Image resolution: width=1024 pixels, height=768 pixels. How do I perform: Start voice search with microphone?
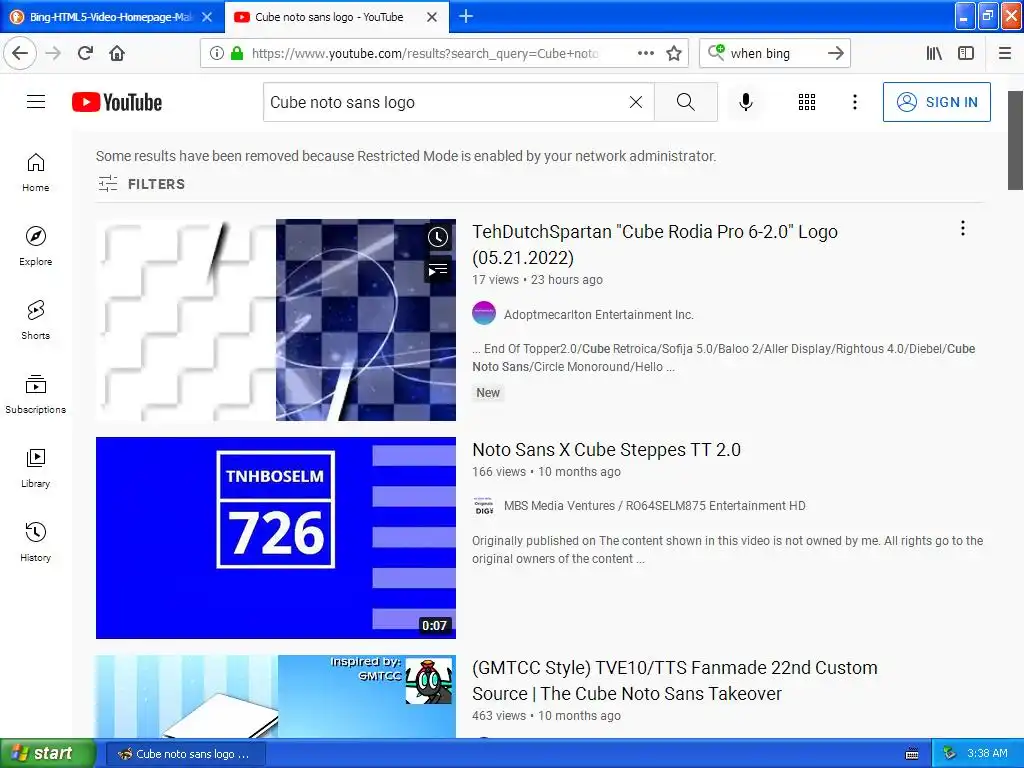coord(746,102)
